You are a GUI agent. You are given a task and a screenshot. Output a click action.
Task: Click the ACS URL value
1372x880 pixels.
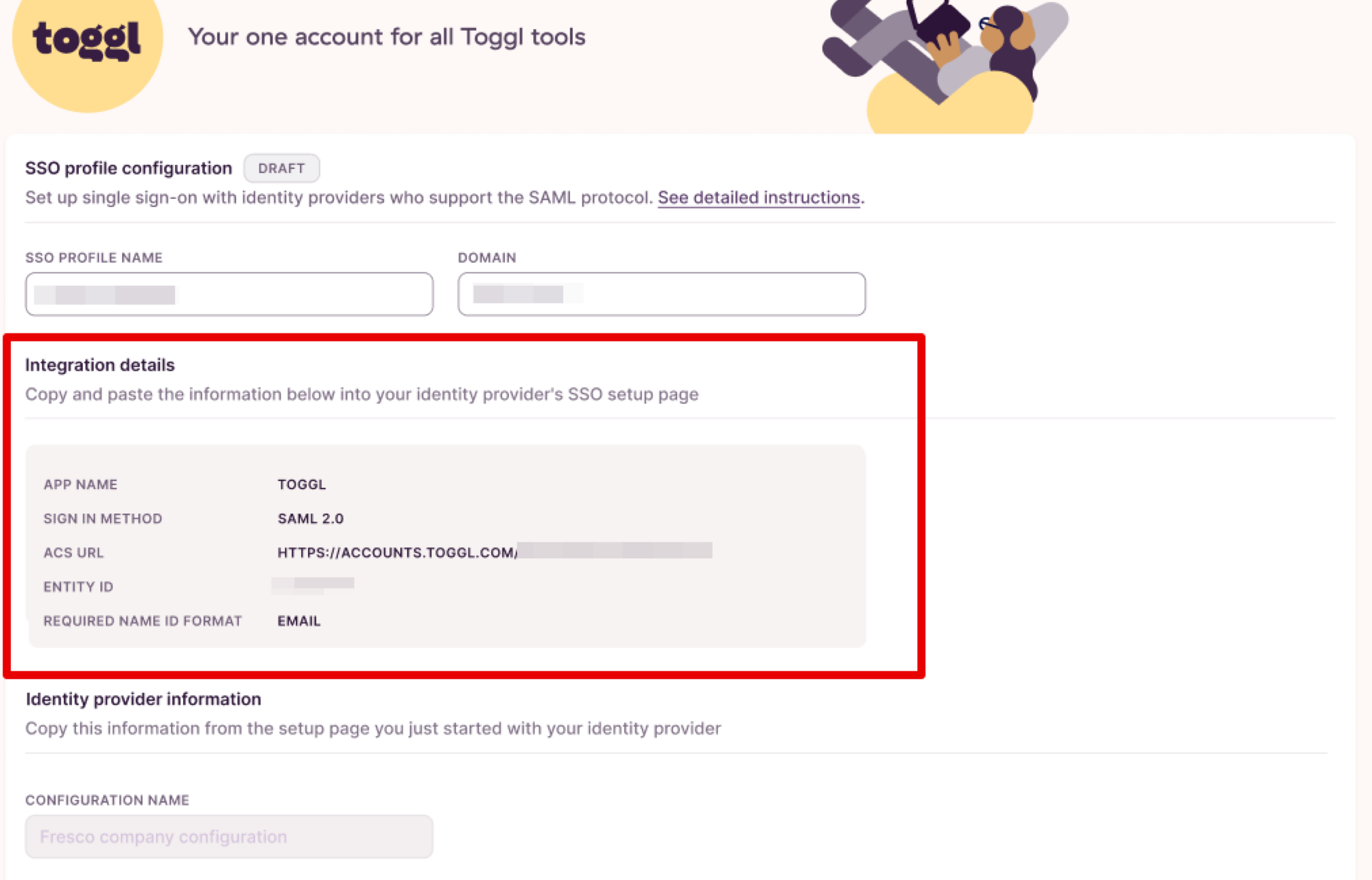(x=494, y=552)
